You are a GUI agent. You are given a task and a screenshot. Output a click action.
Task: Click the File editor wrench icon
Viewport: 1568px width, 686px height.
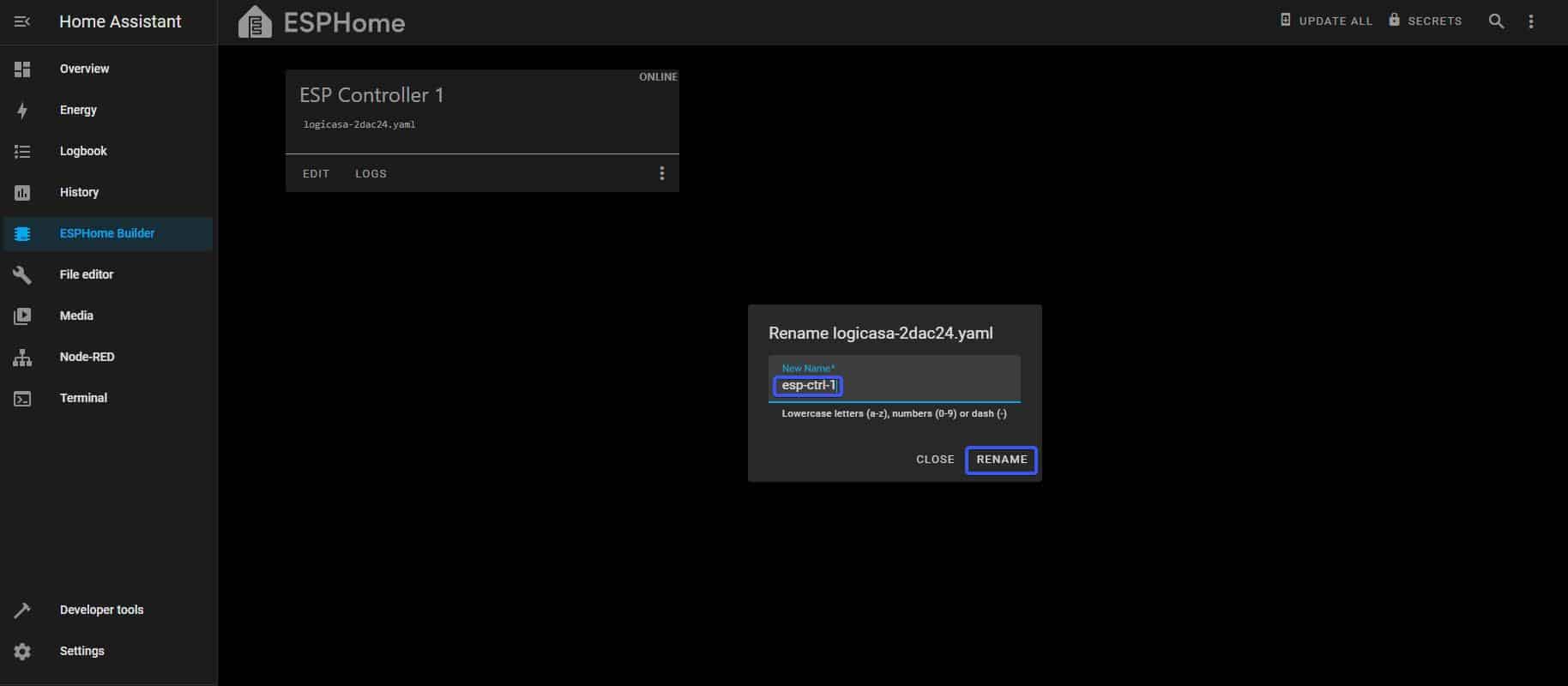click(x=22, y=274)
